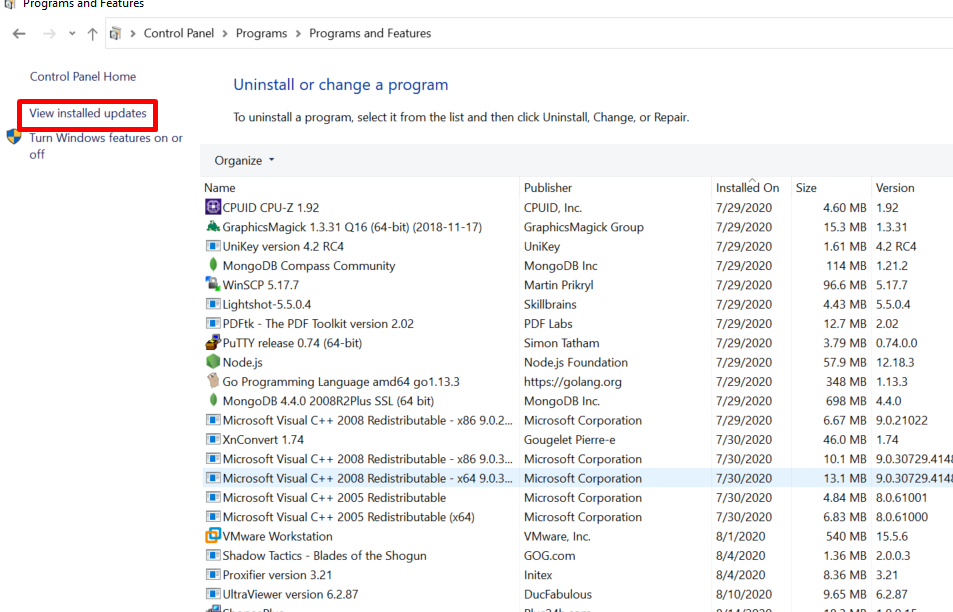The height and width of the screenshot is (612, 953).
Task: Select WinSCP 5.17.7 entry
Action: click(261, 285)
